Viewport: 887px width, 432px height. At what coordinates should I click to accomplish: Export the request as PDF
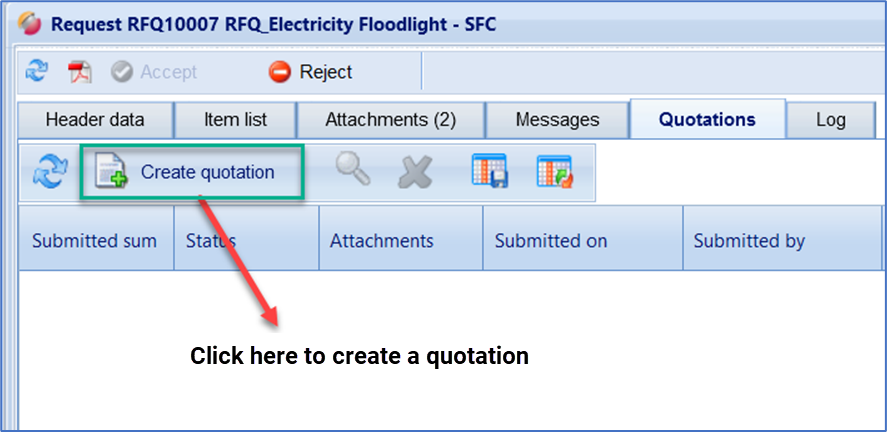coord(79,72)
